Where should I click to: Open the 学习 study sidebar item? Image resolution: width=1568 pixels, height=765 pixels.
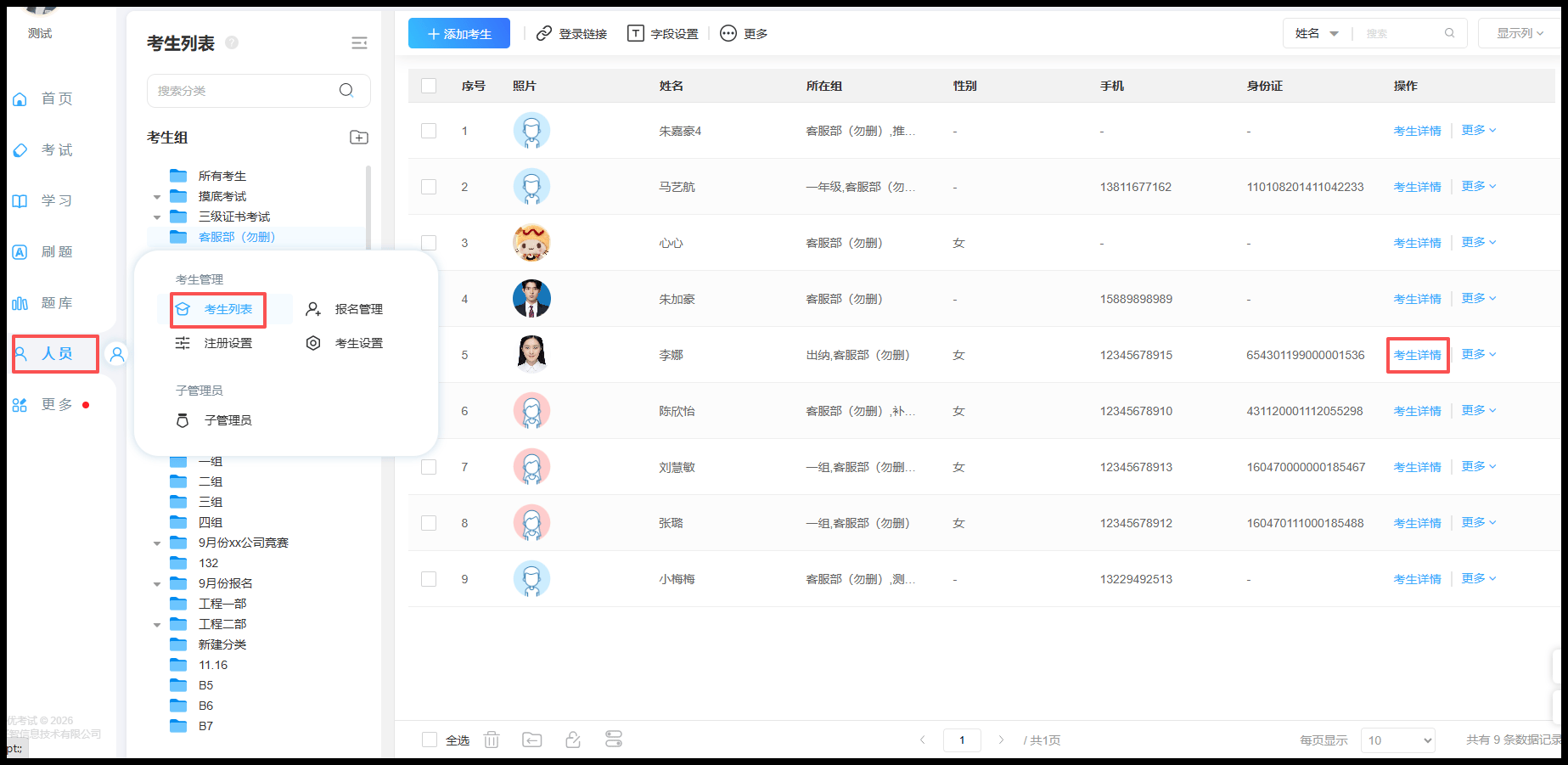[42, 200]
